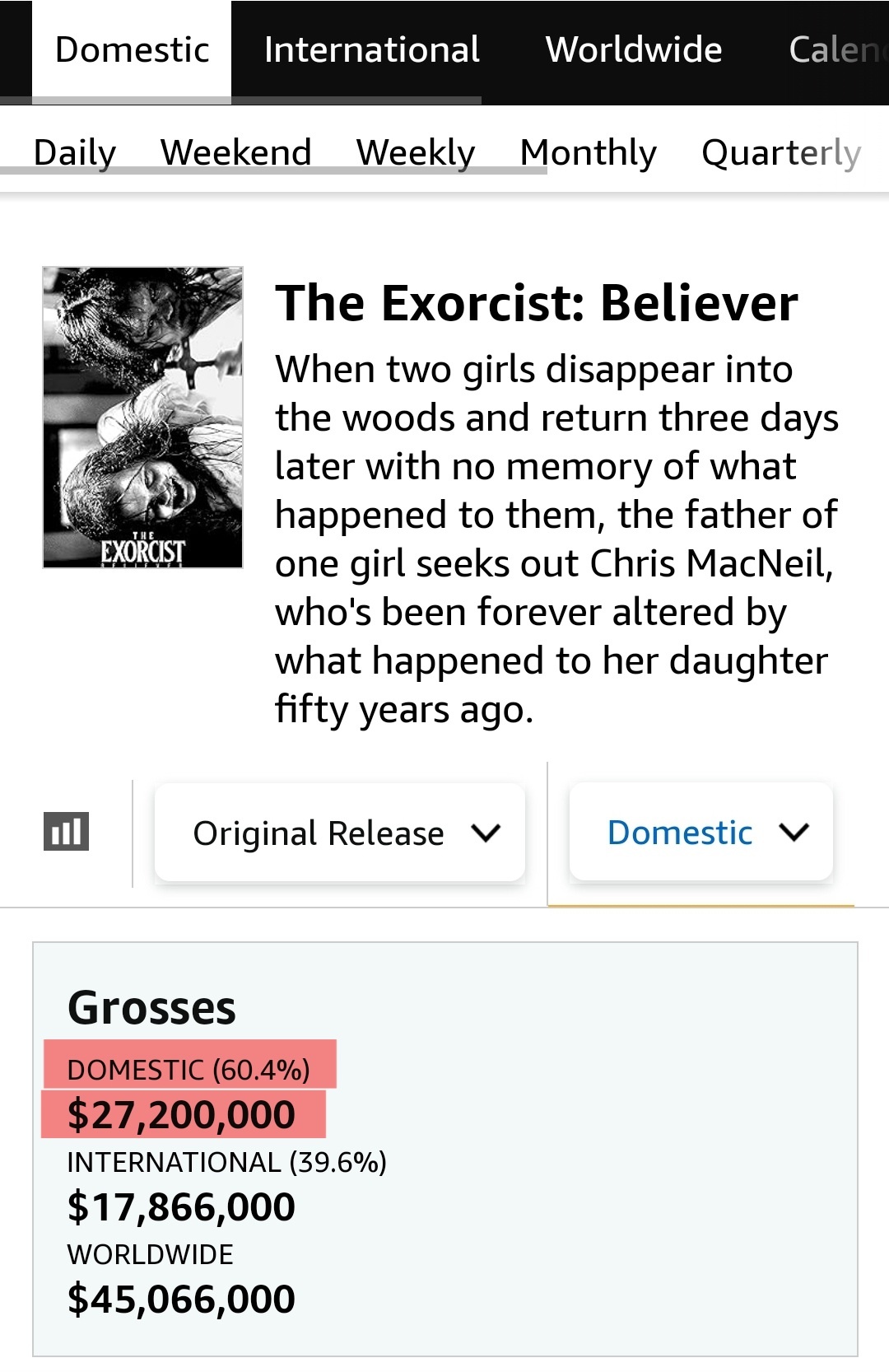Open the bar chart icon view
This screenshot has height=1372, width=889.
(66, 831)
